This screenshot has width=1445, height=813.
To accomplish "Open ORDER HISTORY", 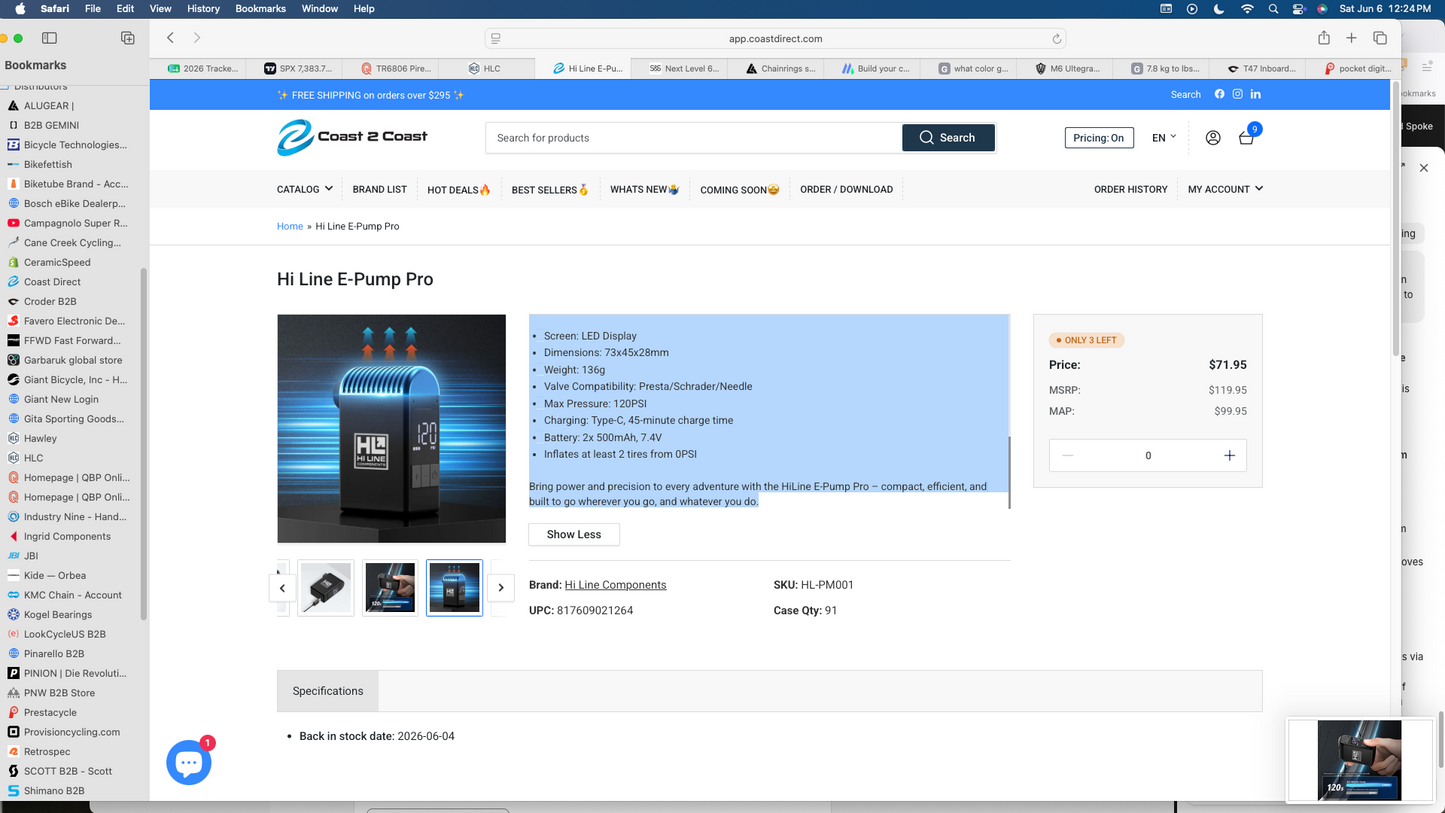I will pos(1131,189).
